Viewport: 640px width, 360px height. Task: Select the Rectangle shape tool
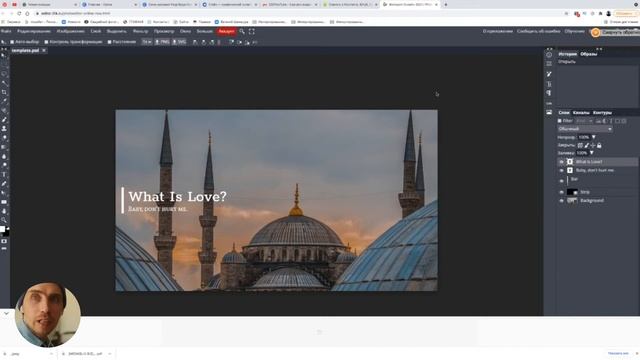pos(4,202)
